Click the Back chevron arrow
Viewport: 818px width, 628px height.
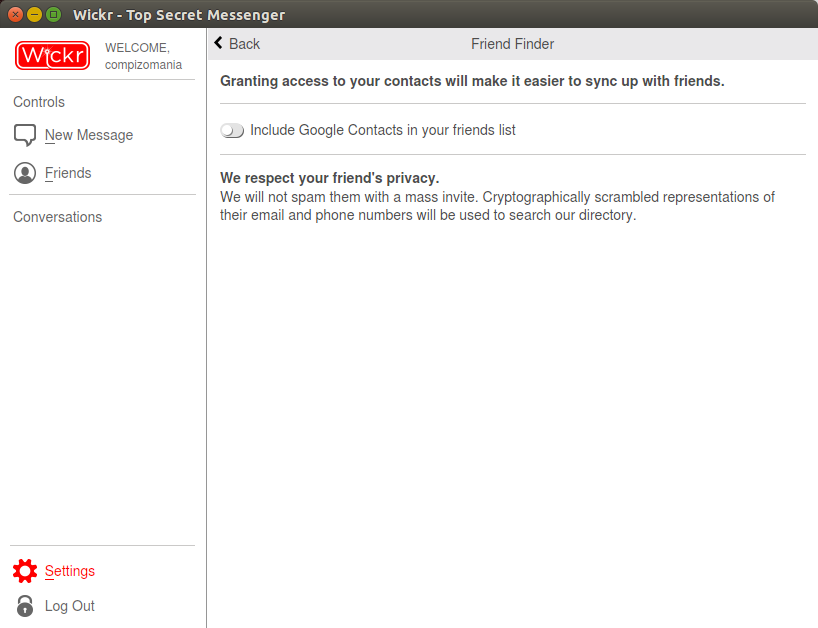[x=219, y=44]
